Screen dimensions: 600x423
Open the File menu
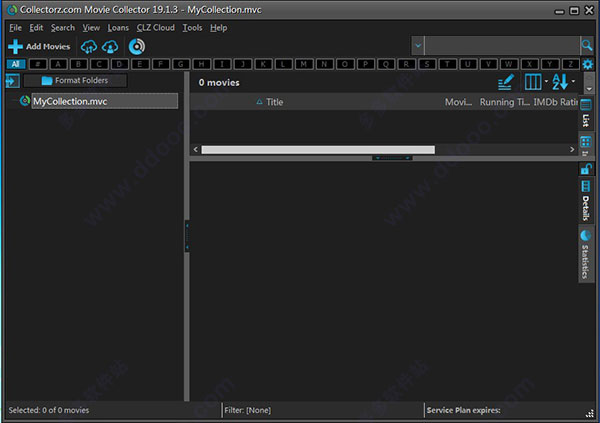15,28
